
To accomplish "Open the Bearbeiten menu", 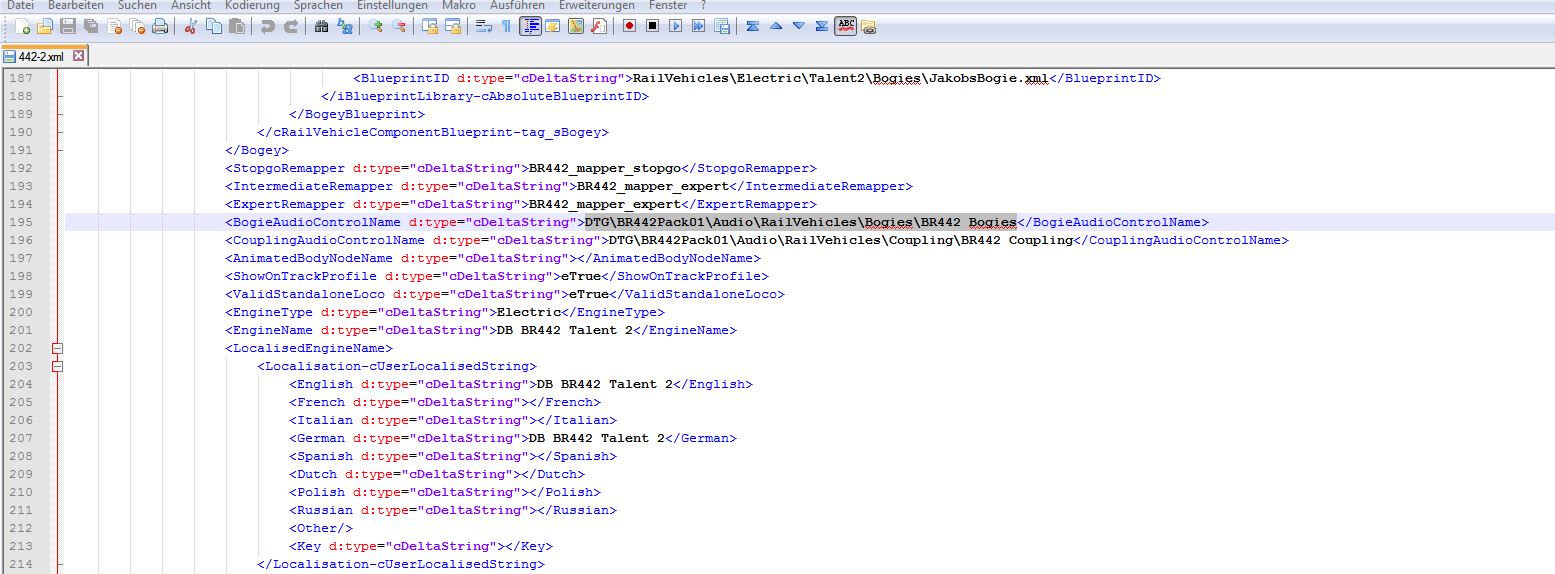I will [x=76, y=5].
